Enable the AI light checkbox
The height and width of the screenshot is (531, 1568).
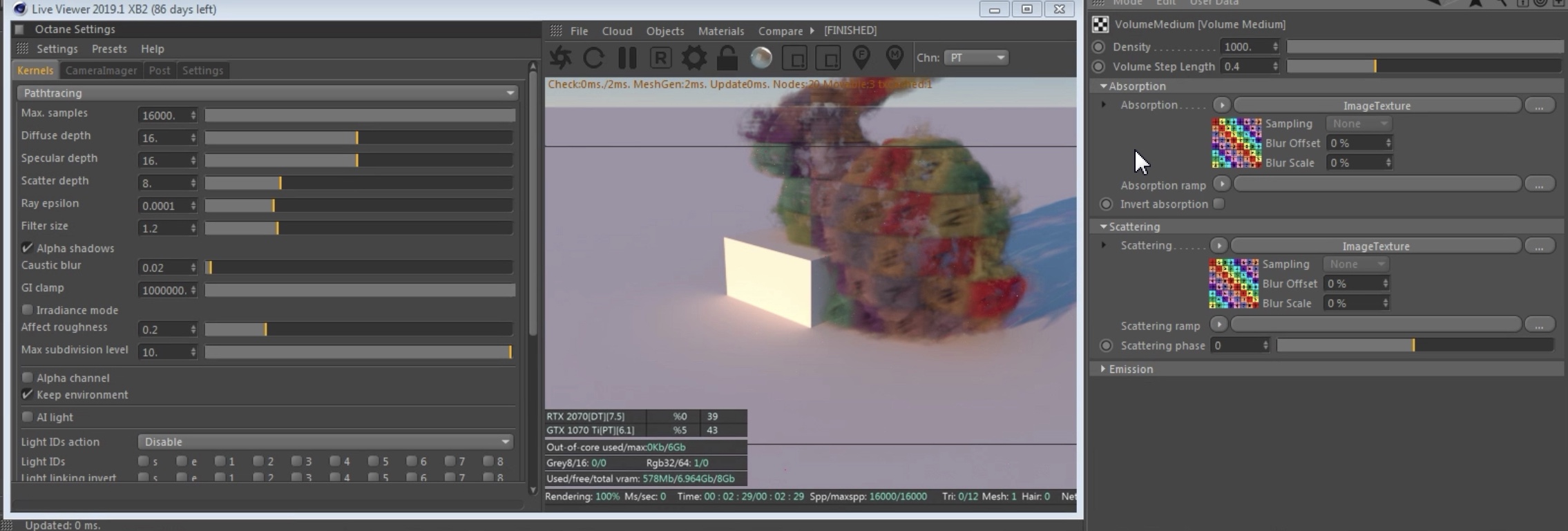coord(28,417)
